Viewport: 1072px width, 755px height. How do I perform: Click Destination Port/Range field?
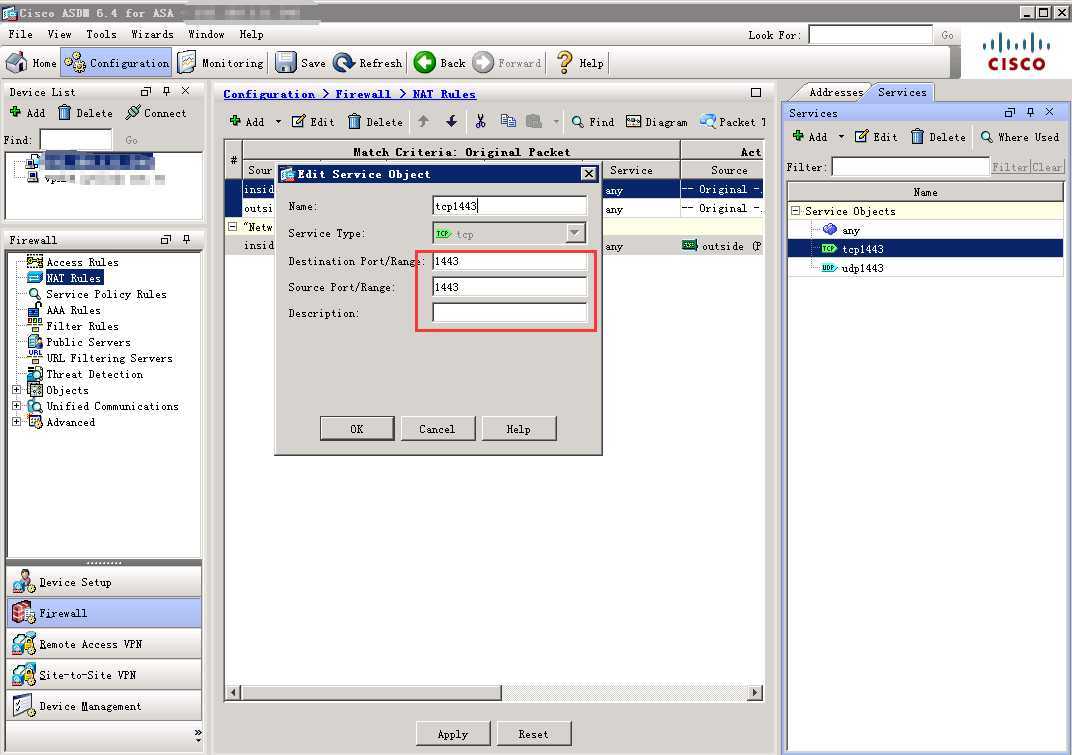coord(509,261)
